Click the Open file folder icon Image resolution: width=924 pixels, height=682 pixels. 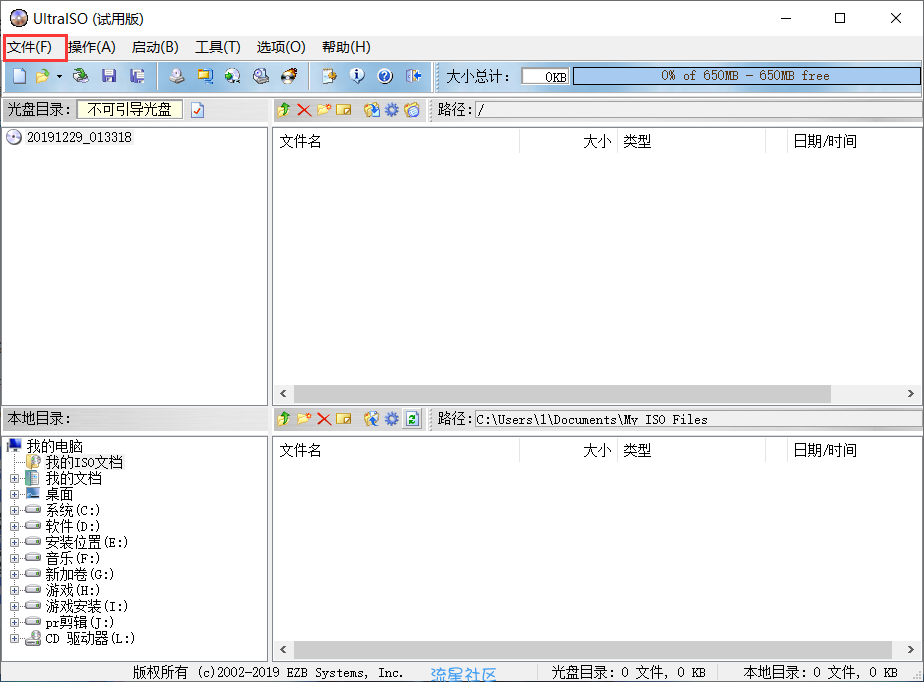(42, 76)
